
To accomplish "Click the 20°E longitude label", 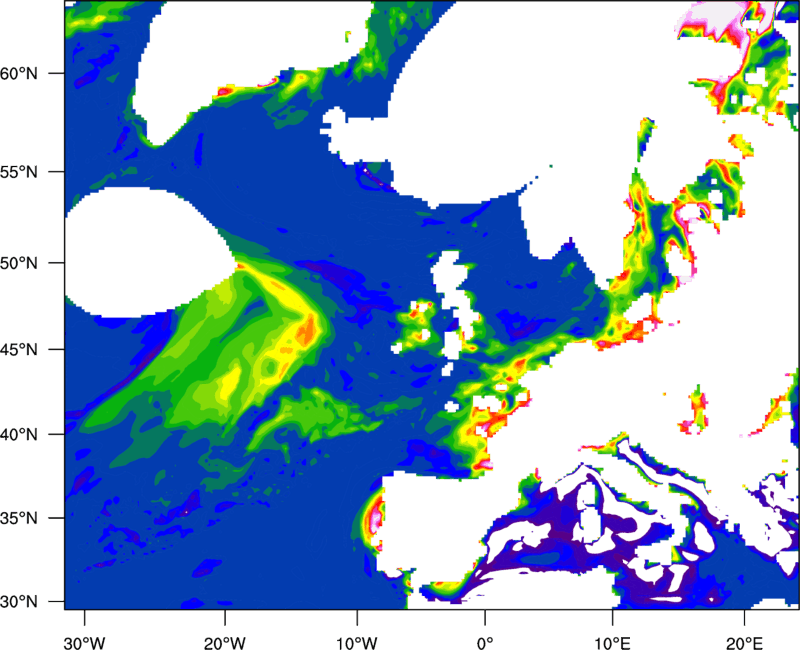I will click(x=744, y=643).
